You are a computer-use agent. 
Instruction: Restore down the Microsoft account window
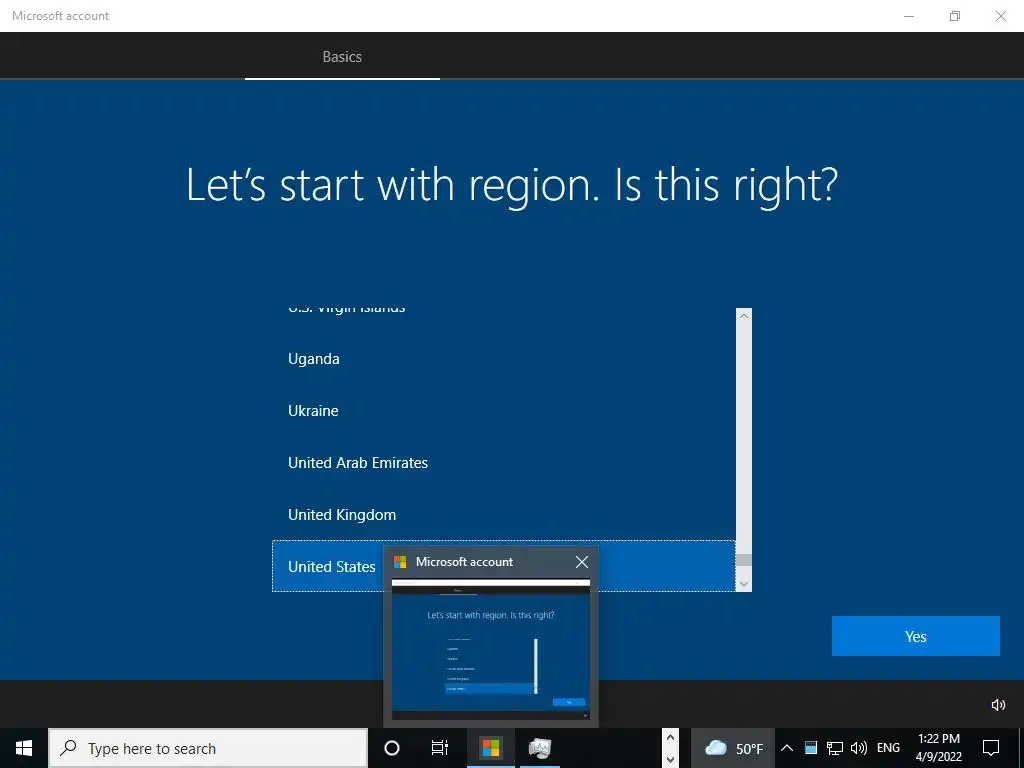click(x=955, y=16)
